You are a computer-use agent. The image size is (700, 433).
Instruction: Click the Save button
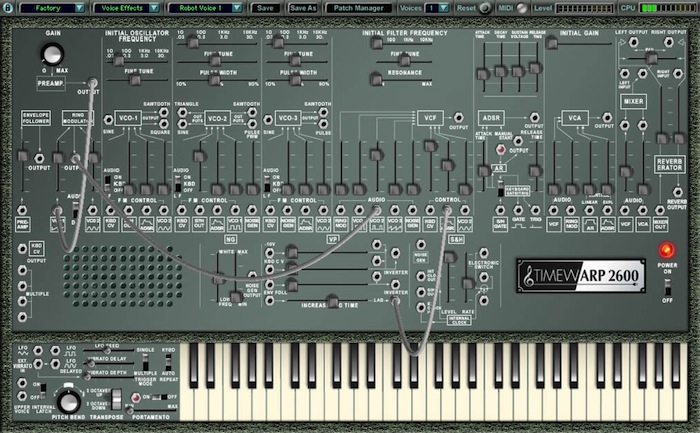pyautogui.click(x=265, y=8)
